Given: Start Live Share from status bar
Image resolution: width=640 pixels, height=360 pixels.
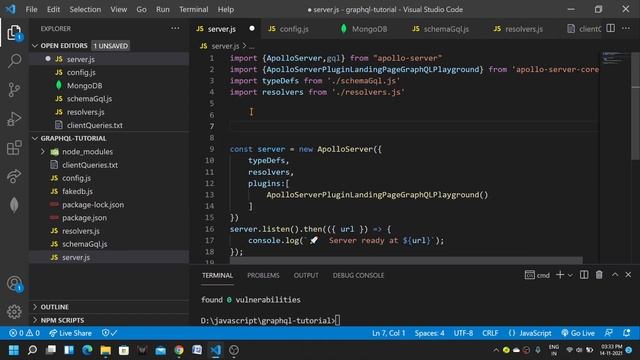Looking at the screenshot, I should click(70, 333).
